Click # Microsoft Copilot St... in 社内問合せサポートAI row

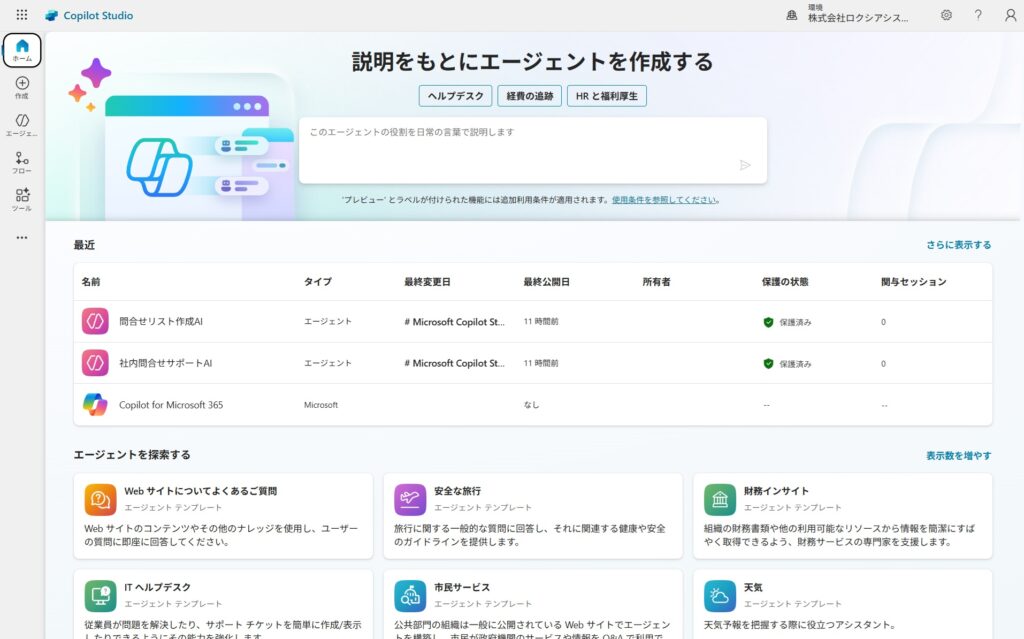pyautogui.click(x=455, y=363)
